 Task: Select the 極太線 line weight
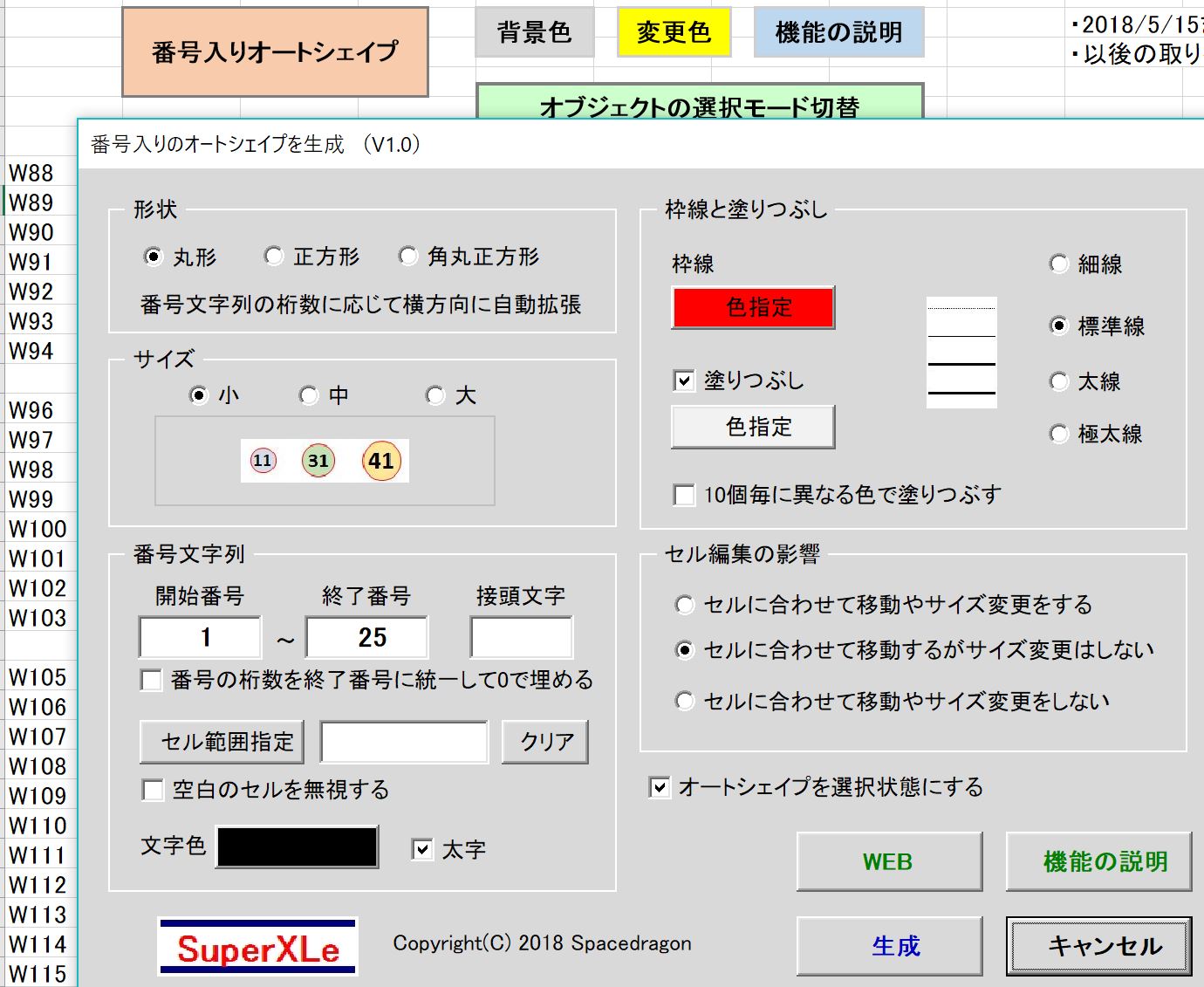(1059, 434)
